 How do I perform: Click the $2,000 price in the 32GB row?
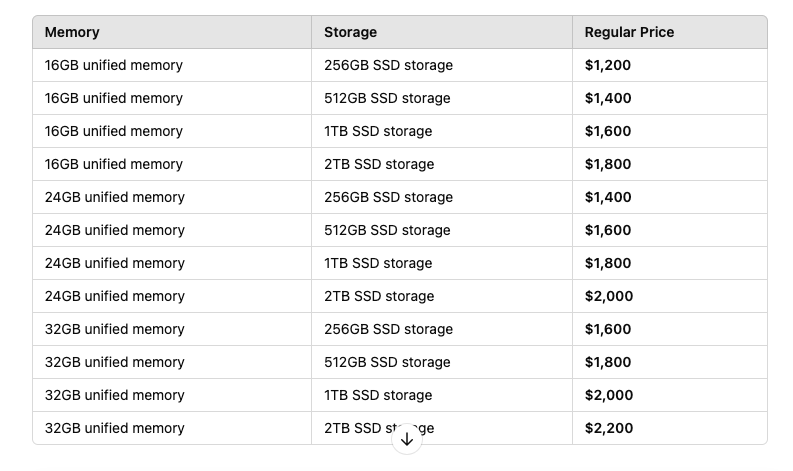[609, 395]
